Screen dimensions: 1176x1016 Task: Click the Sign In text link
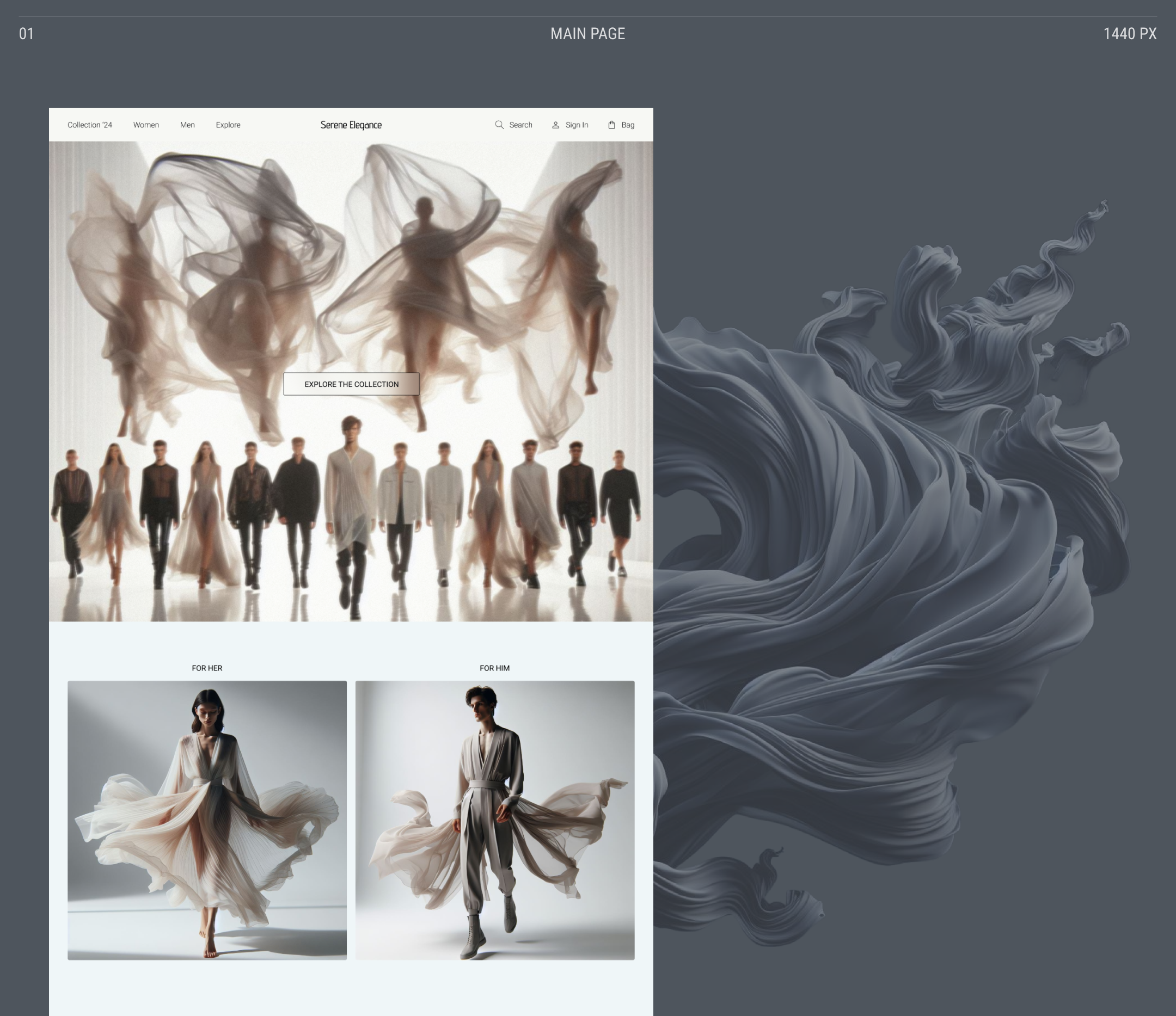pos(577,125)
